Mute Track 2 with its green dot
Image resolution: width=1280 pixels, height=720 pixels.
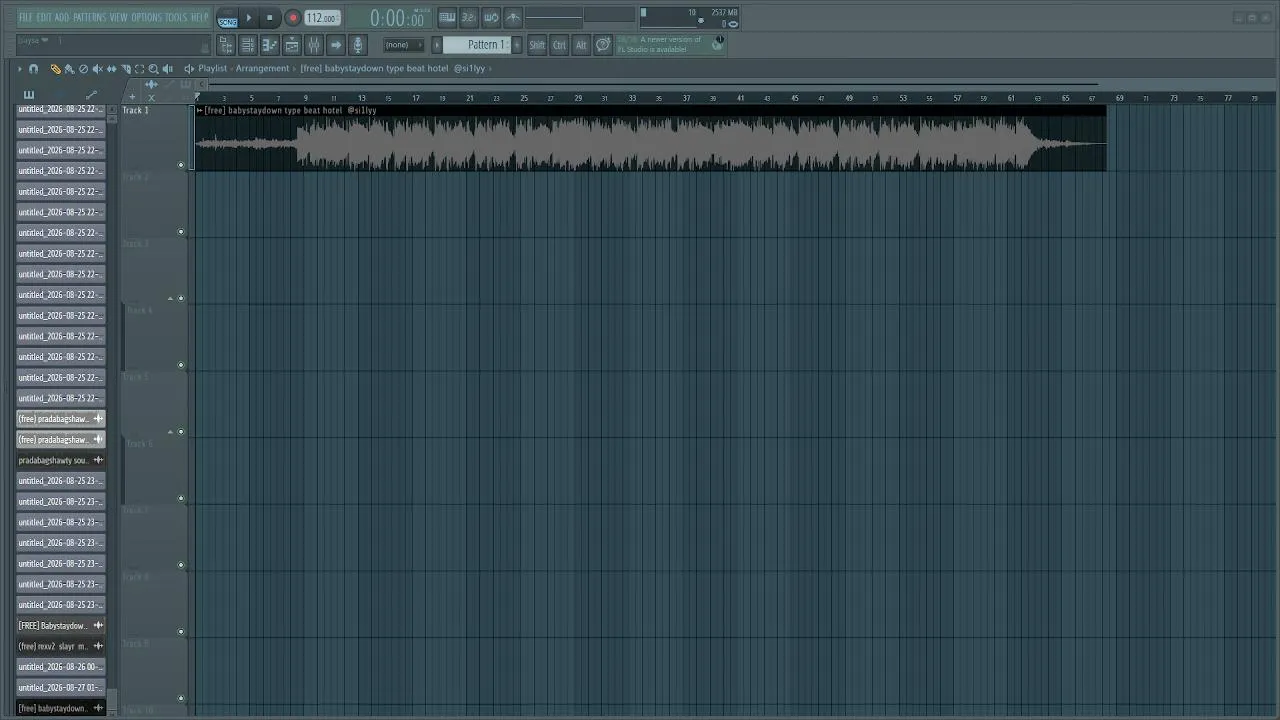181,232
